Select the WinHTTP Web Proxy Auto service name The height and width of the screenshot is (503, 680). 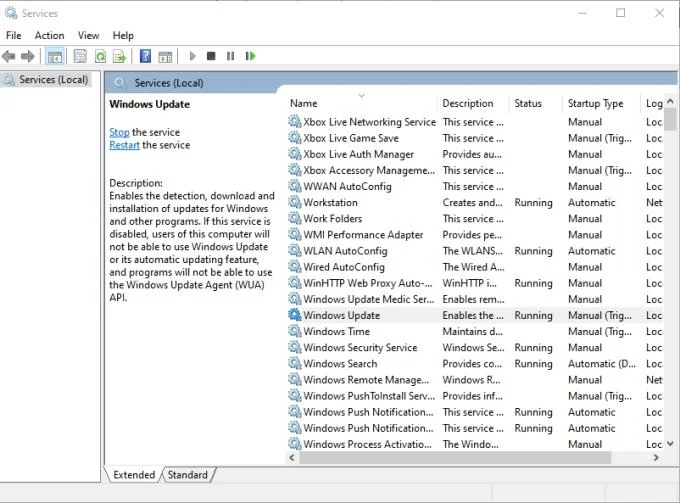coord(368,283)
